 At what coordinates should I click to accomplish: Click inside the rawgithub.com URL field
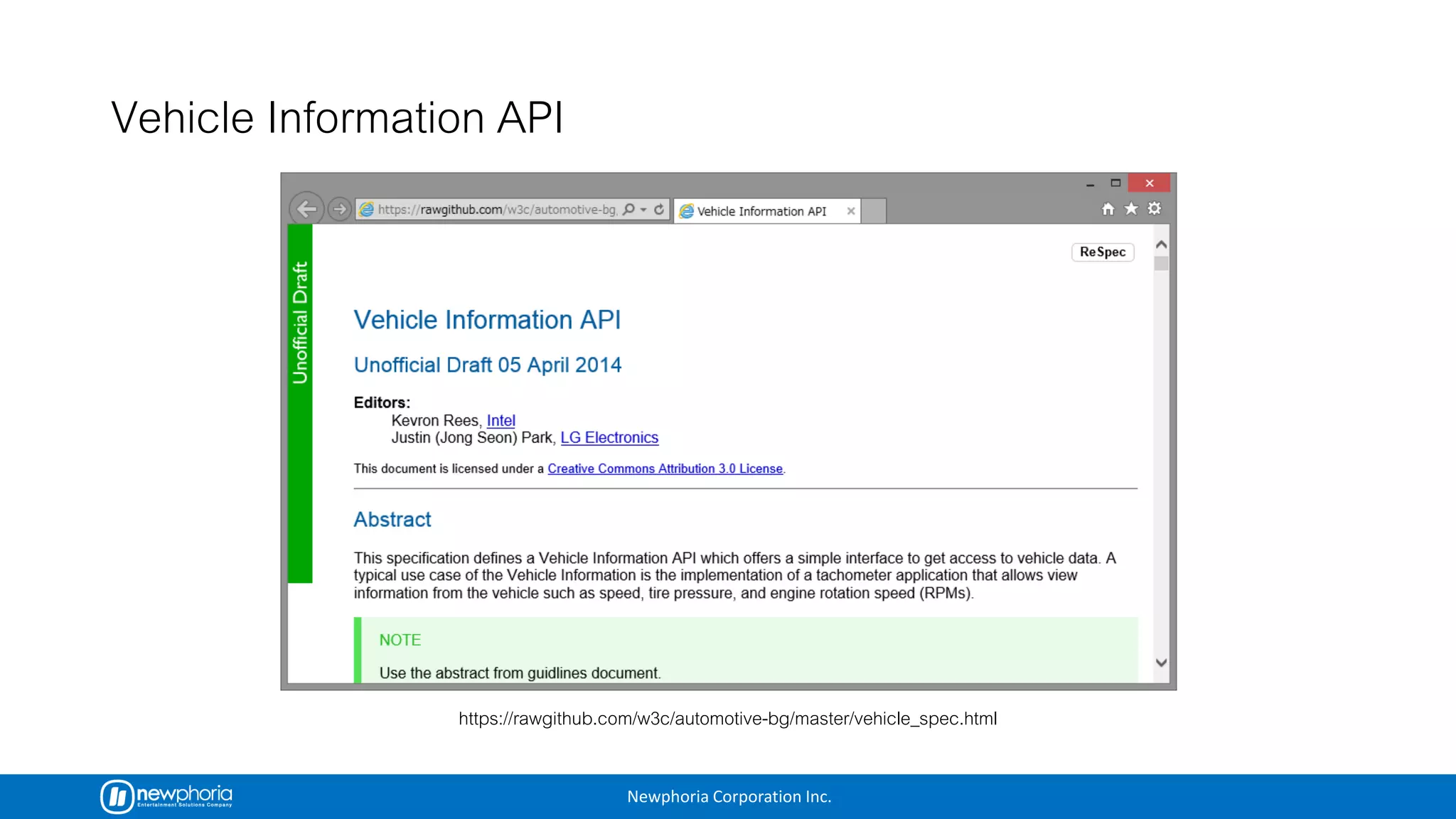[x=498, y=210]
